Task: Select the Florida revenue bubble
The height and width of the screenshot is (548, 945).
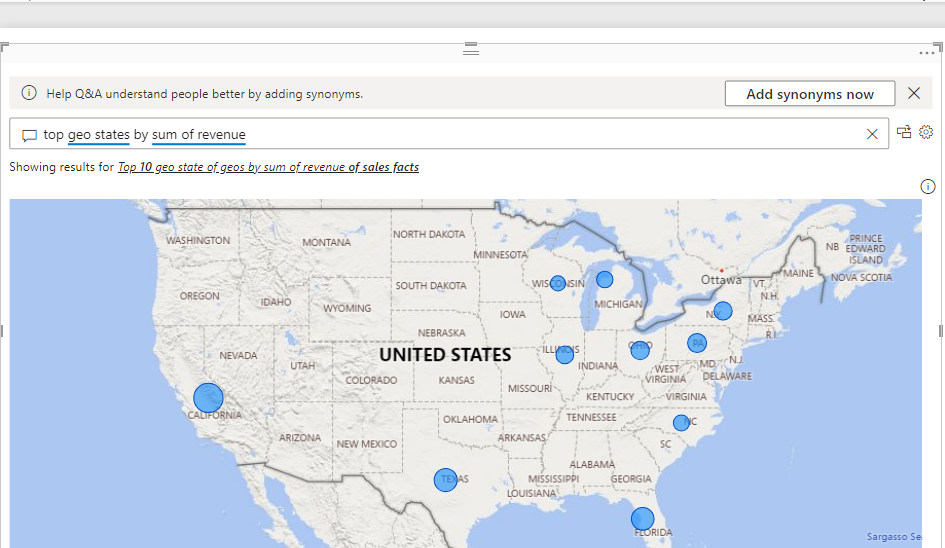Action: pyautogui.click(x=642, y=518)
